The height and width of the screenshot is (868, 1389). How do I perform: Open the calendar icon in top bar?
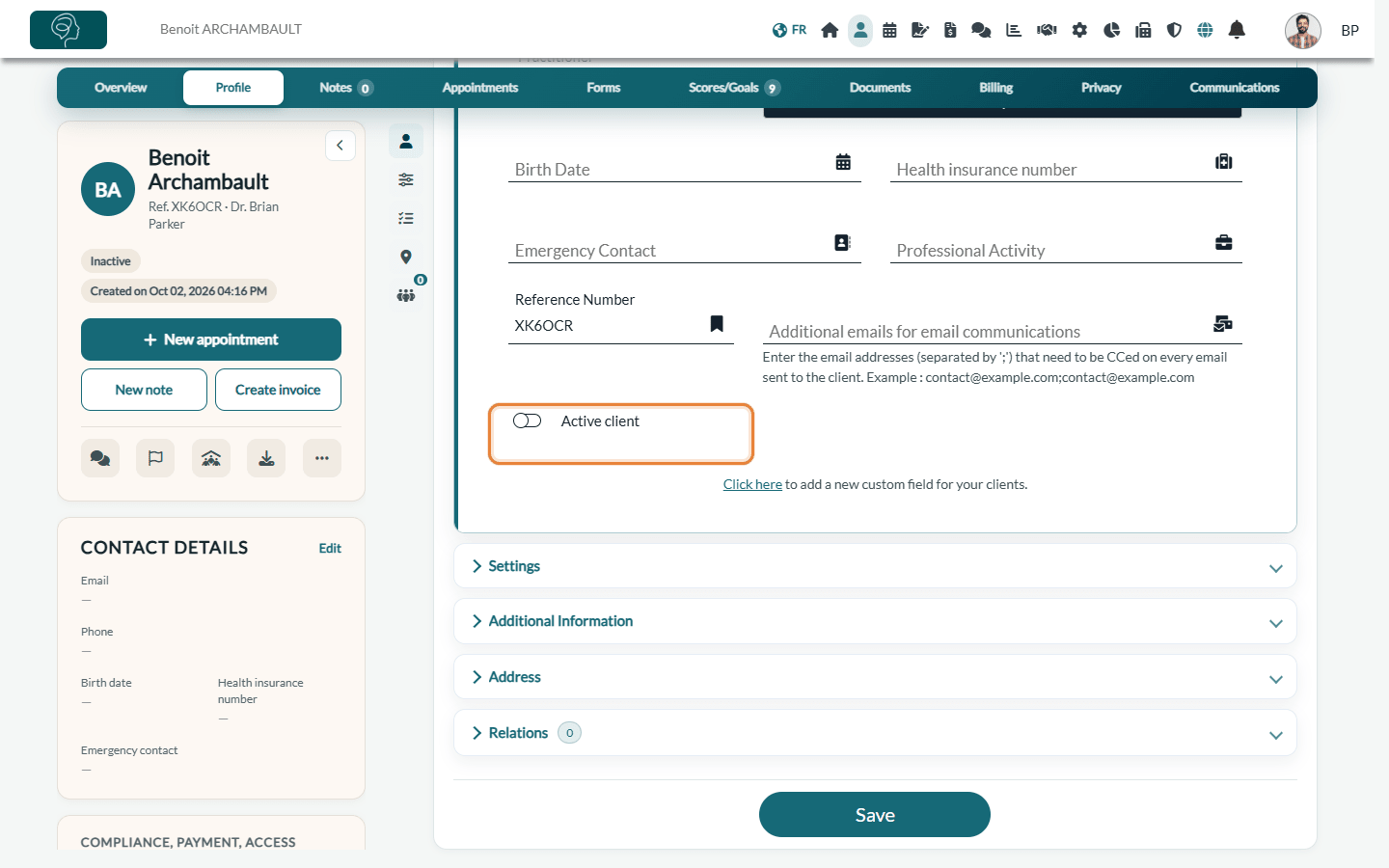889,30
